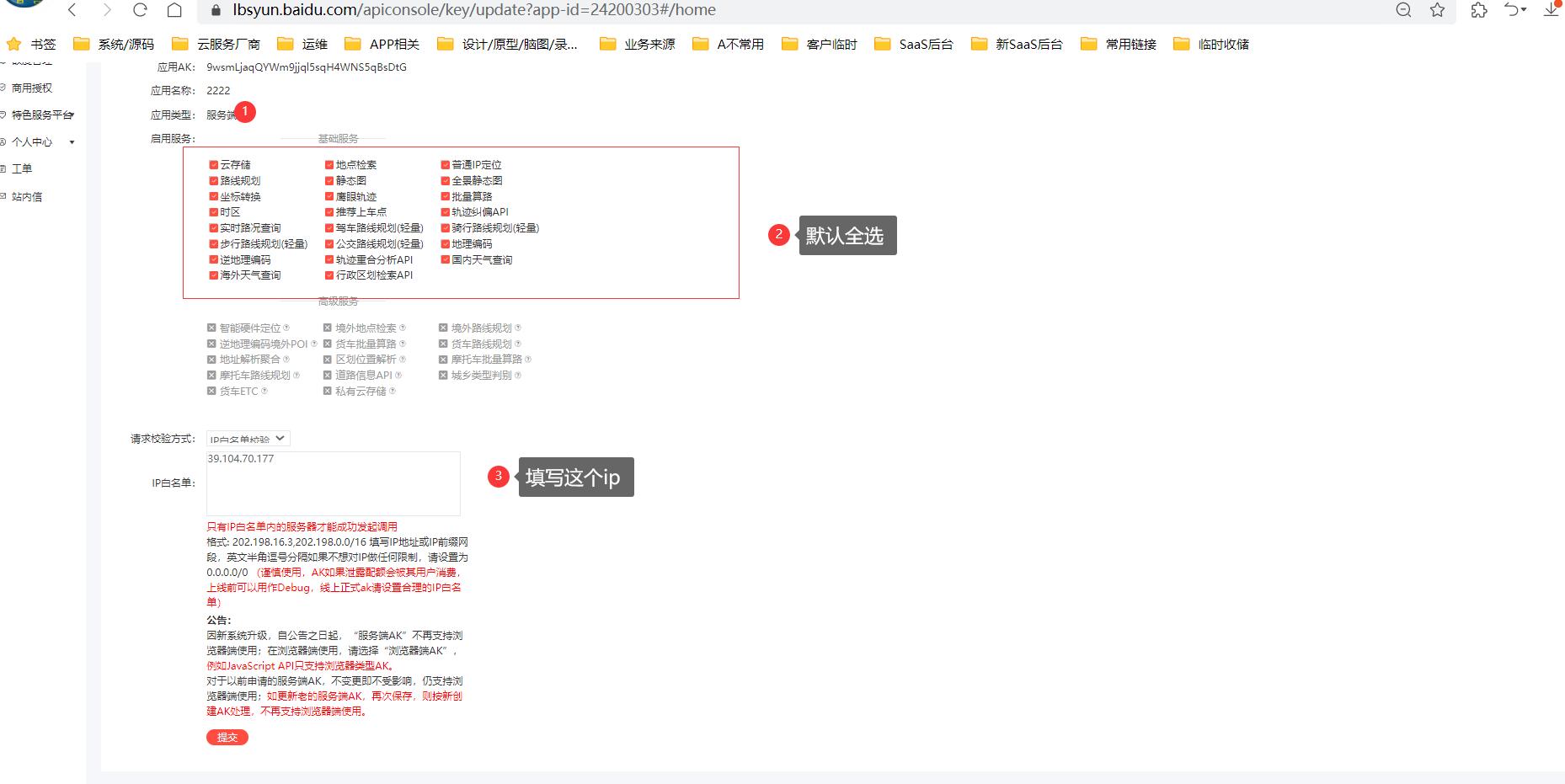Viewport: 1565px width, 784px height.
Task: Open 特色服务平台 in the sidebar
Action: point(42,115)
